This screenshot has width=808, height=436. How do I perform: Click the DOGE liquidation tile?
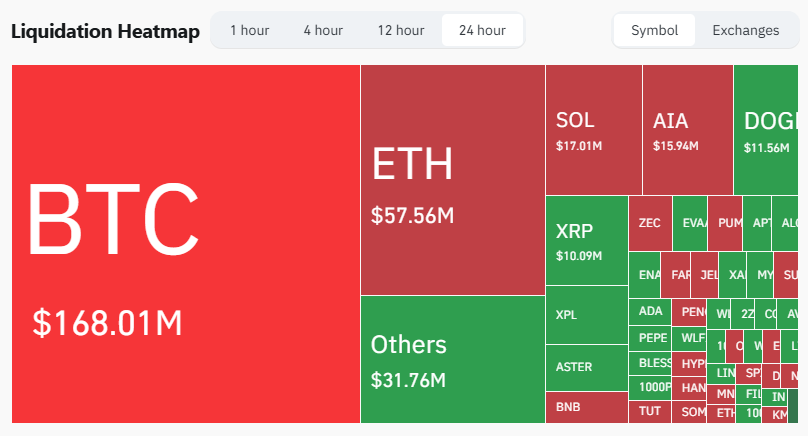coord(769,130)
